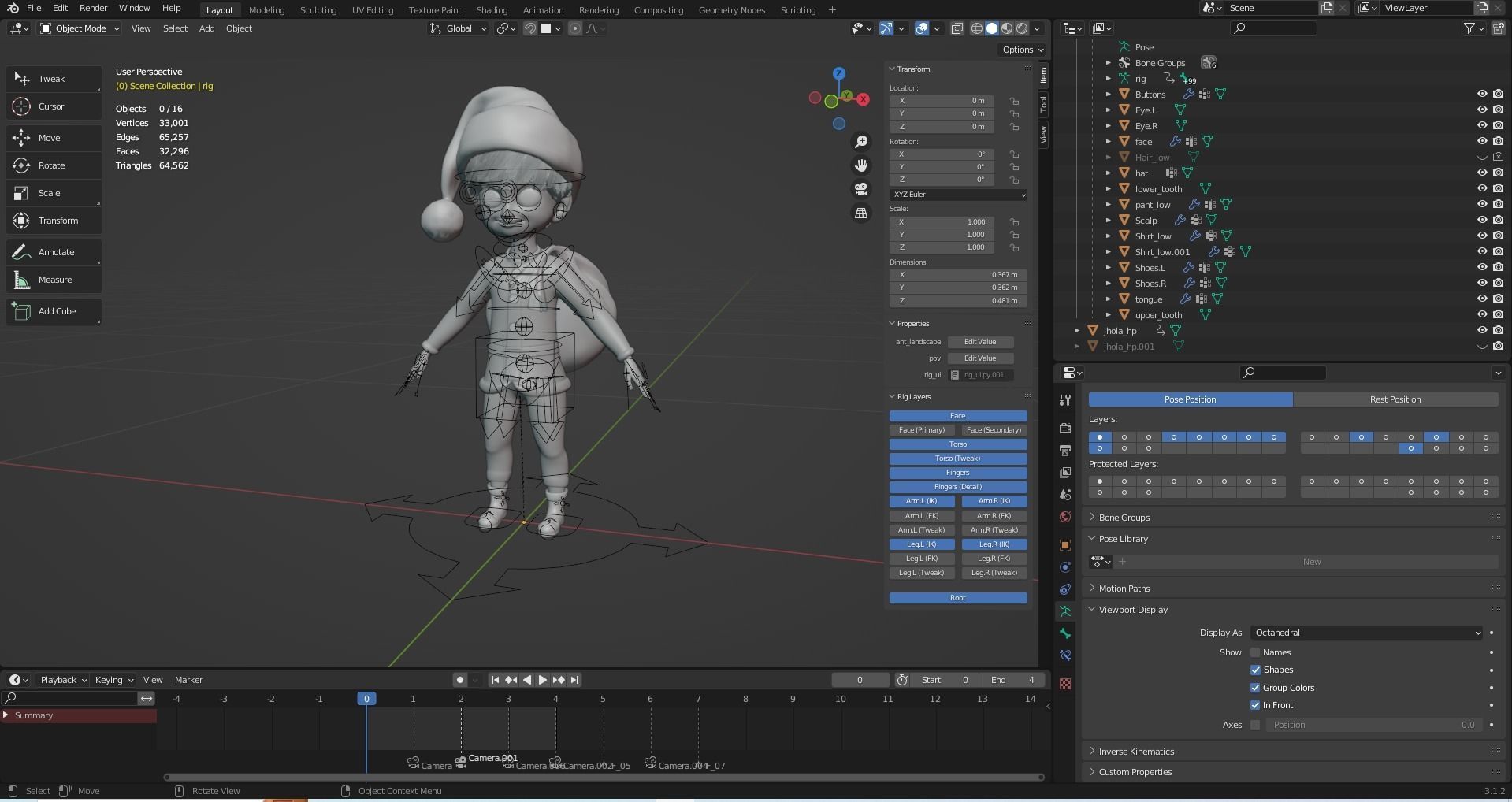Select the Measure tool

click(54, 280)
